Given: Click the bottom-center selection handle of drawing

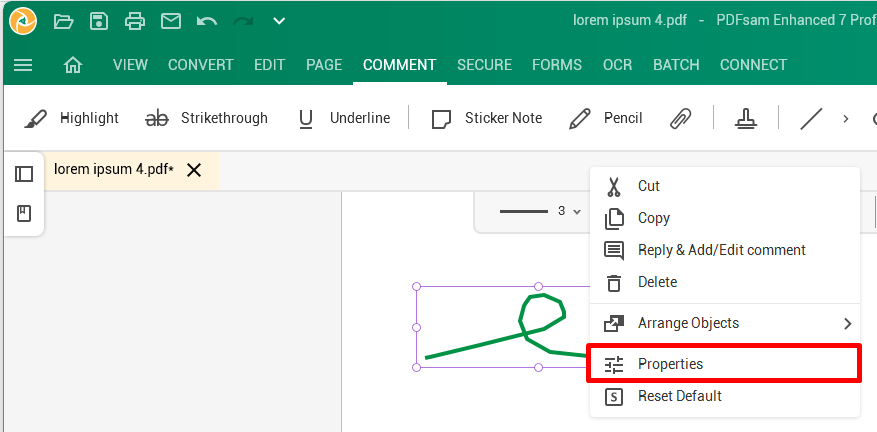Looking at the screenshot, I should pyautogui.click(x=538, y=367).
